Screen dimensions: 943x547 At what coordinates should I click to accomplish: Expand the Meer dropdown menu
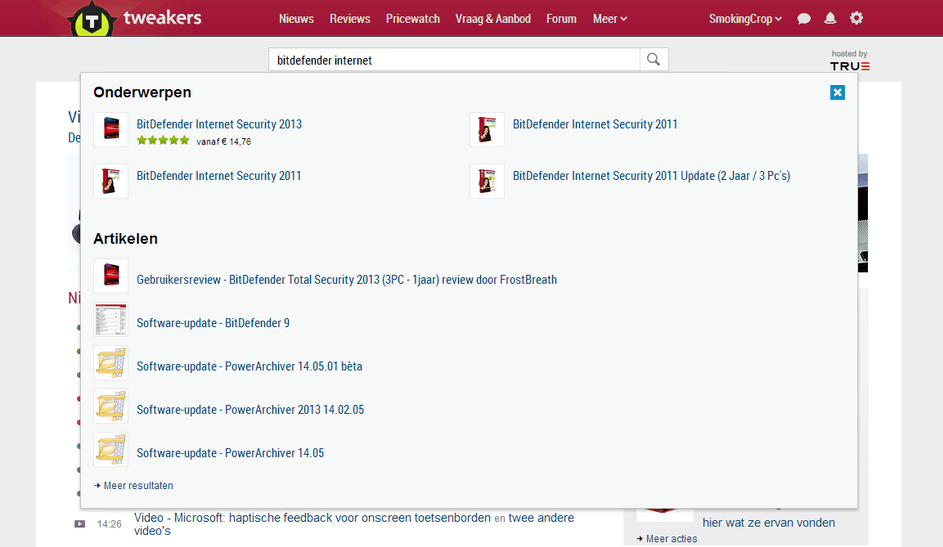610,19
